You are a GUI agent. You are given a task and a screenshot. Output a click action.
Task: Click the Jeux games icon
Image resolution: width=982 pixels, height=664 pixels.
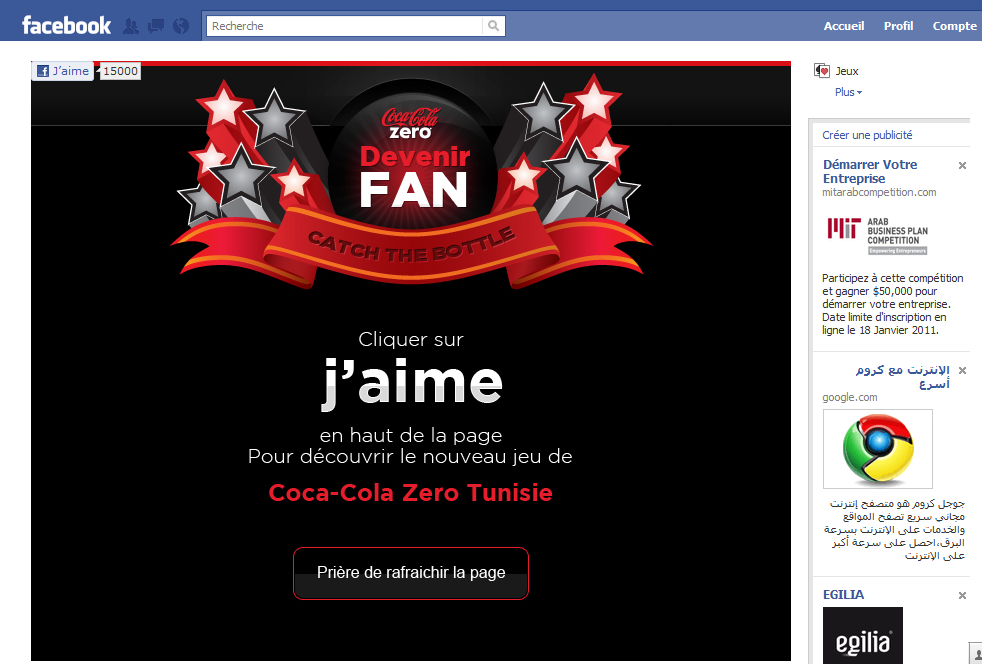pos(822,71)
